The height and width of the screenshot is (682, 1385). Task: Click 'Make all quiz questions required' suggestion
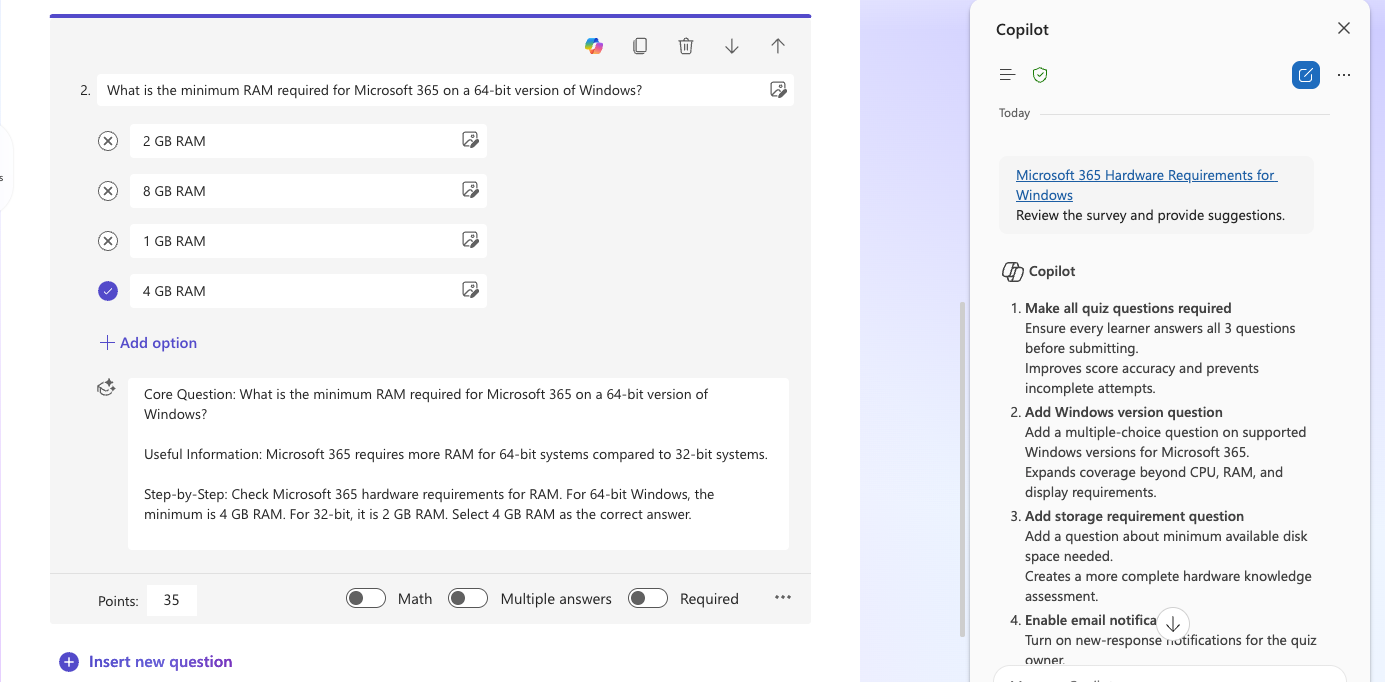(x=1128, y=308)
